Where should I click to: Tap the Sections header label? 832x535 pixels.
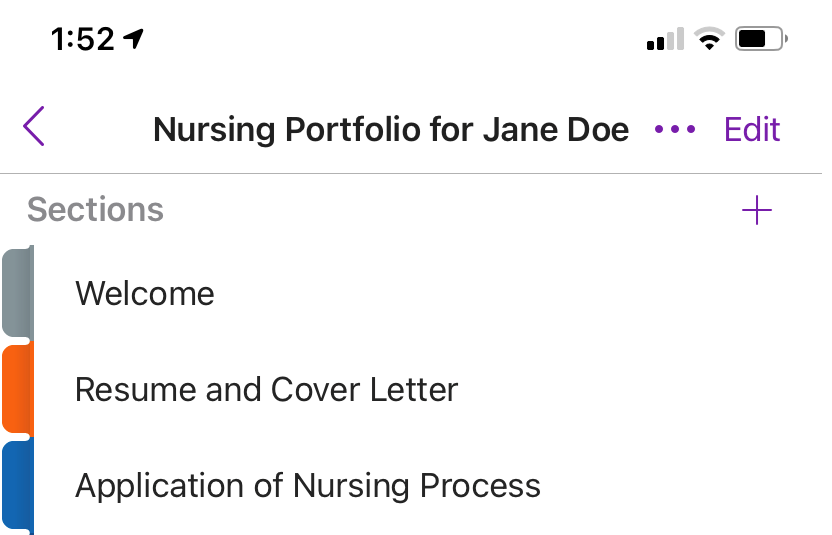click(x=96, y=209)
